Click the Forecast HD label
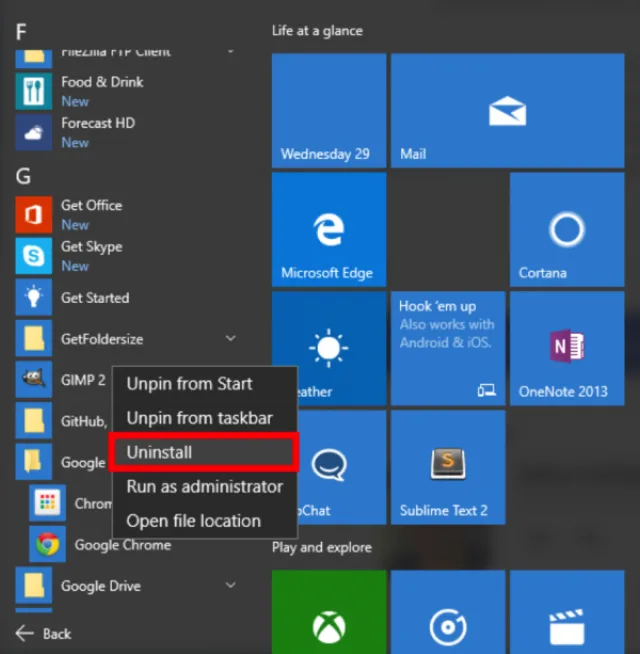Image resolution: width=640 pixels, height=654 pixels. point(98,123)
